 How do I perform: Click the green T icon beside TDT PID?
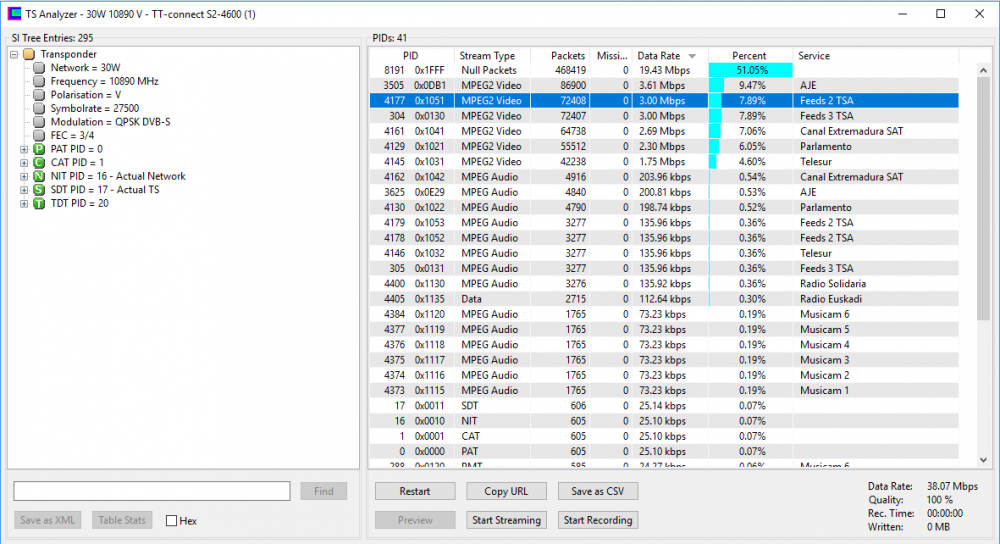(39, 203)
